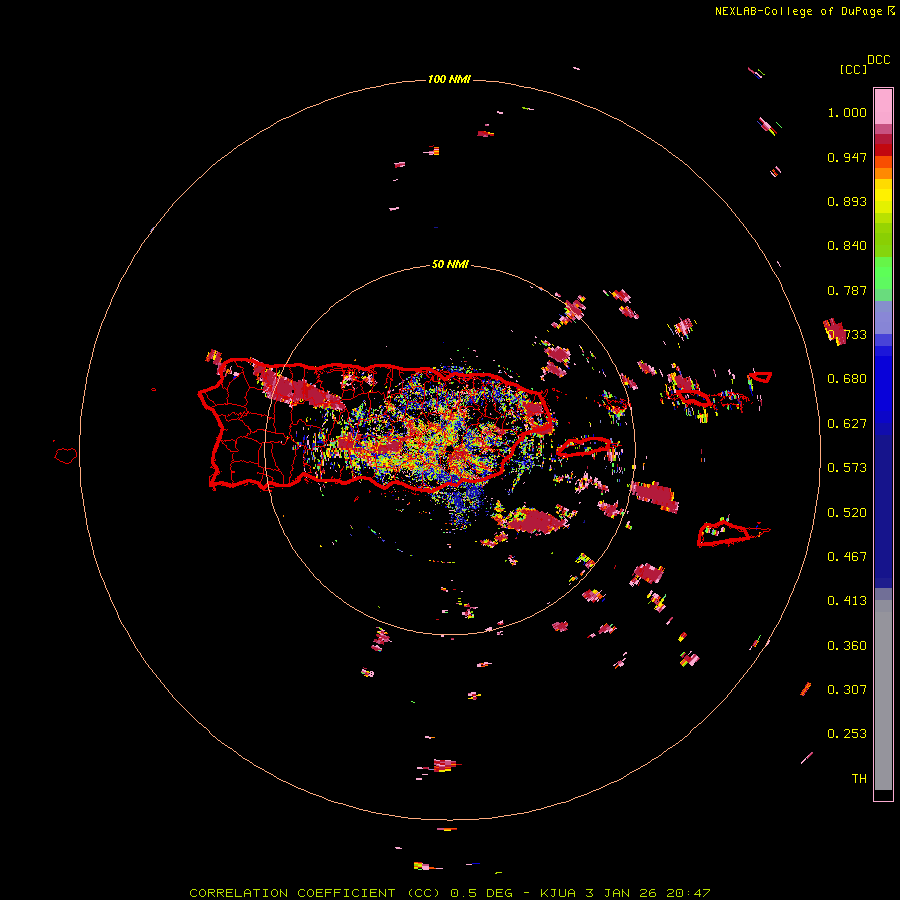
Task: Click the pink top segment of the color bar
Action: (883, 106)
